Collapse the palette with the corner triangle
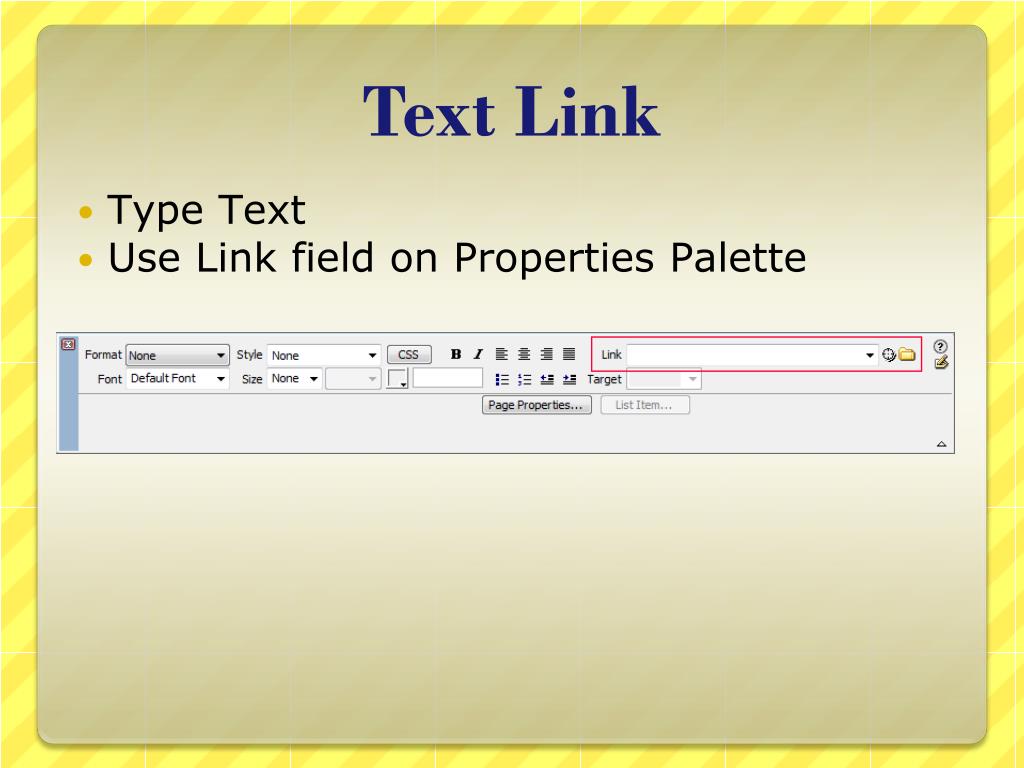The height and width of the screenshot is (768, 1024). (x=941, y=444)
